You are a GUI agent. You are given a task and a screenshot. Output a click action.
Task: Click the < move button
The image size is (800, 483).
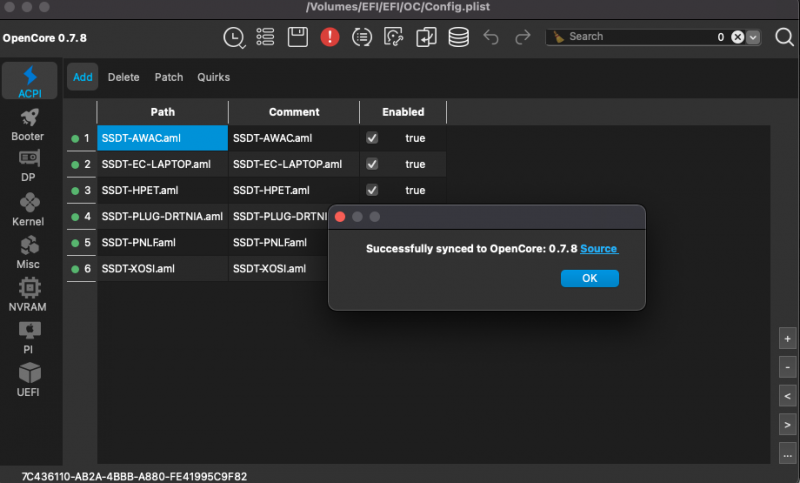pyautogui.click(x=787, y=396)
